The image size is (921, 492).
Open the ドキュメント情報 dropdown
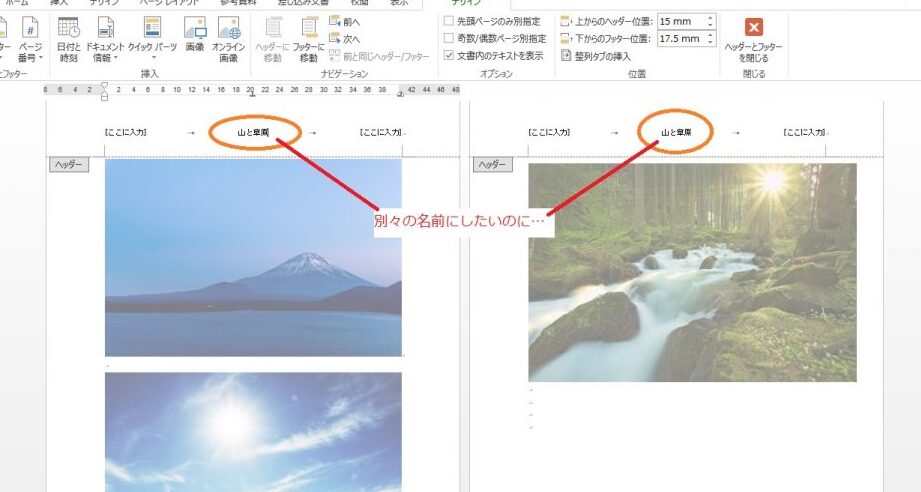tap(105, 40)
